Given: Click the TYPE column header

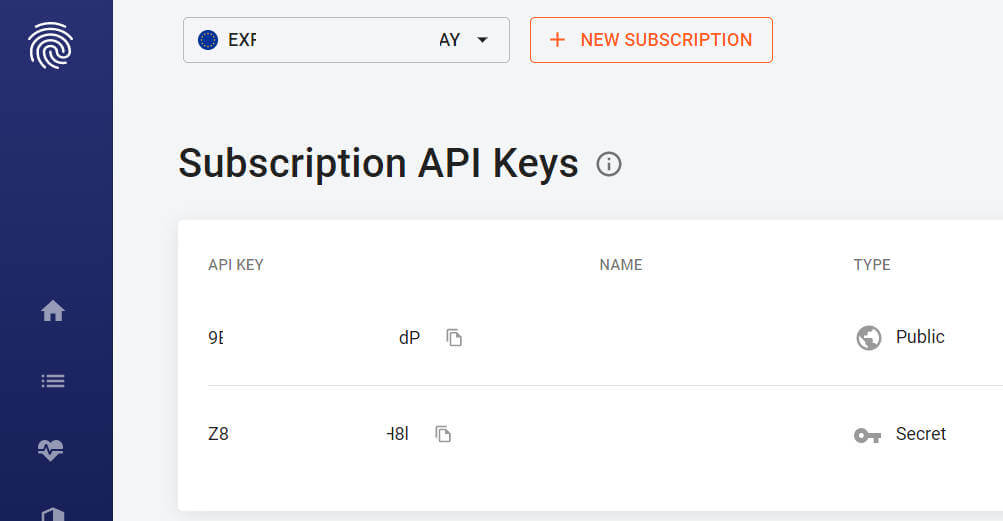Looking at the screenshot, I should [871, 265].
